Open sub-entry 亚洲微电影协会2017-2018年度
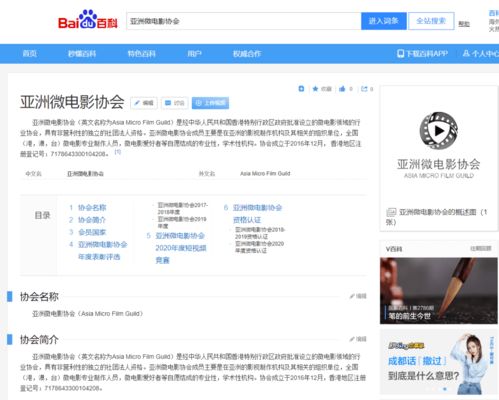499x400 pixels. tap(182, 208)
